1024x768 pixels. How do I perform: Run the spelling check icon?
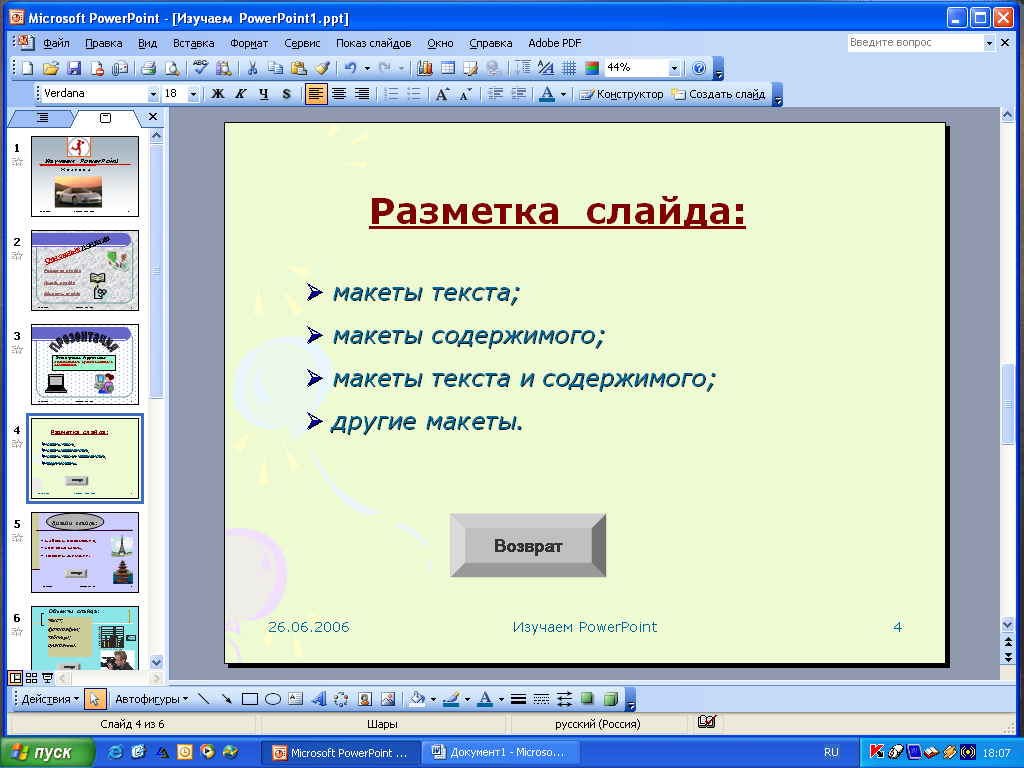click(200, 68)
